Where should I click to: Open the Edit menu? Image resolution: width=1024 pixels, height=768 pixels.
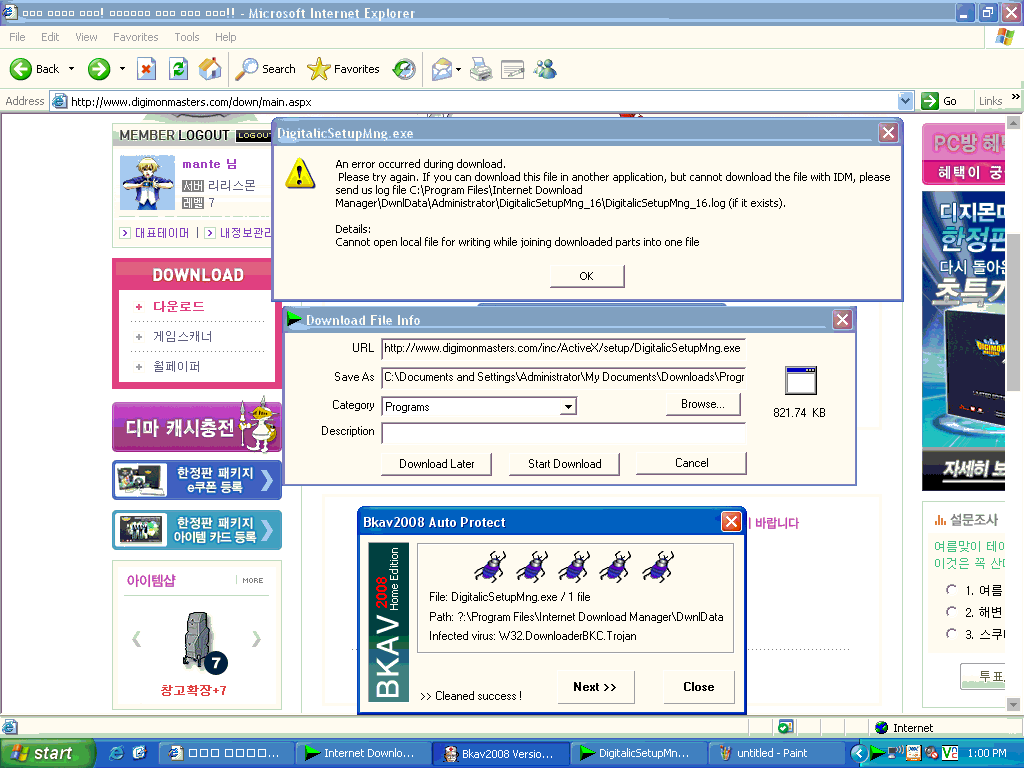50,37
